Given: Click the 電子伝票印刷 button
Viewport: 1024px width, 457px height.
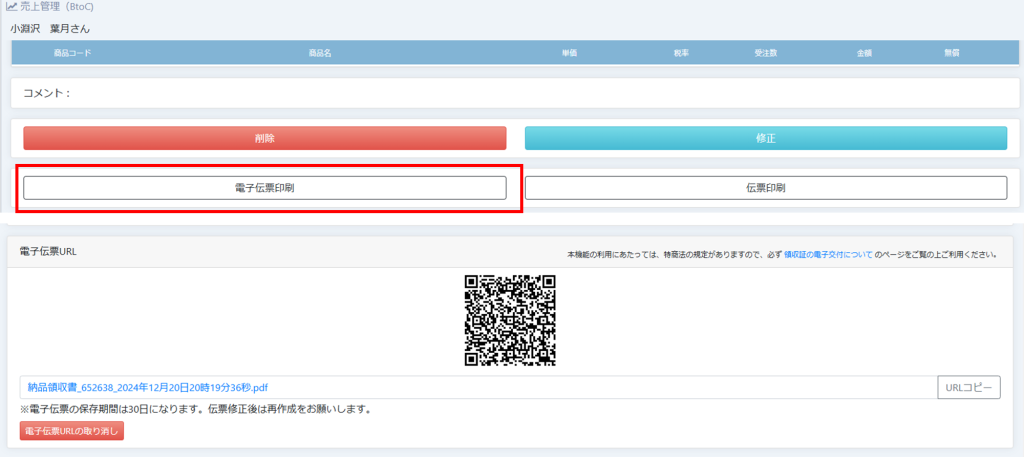Looking at the screenshot, I should [x=265, y=188].
